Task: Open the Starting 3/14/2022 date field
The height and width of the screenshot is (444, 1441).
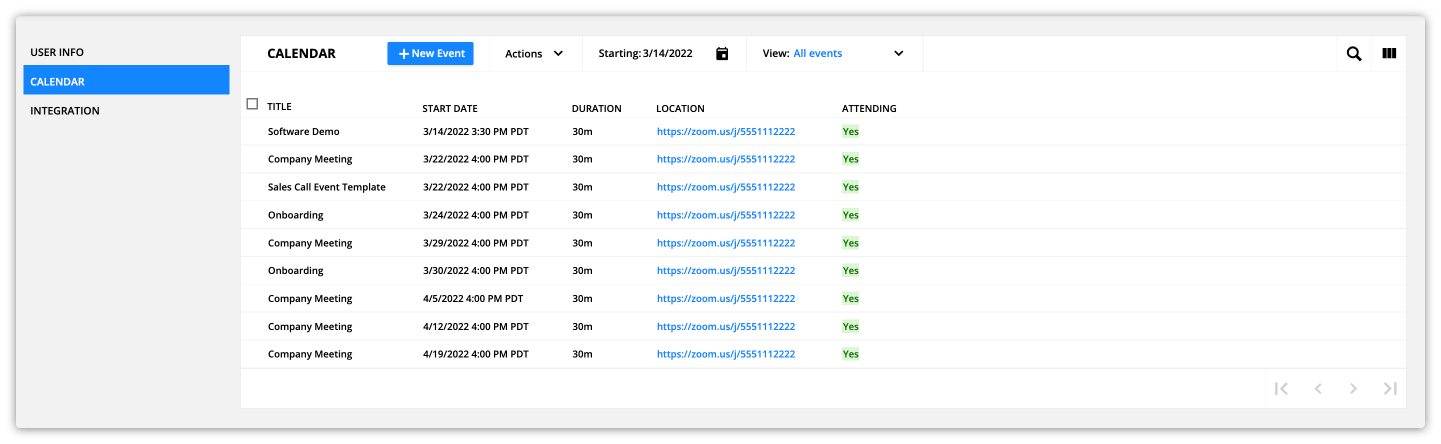Action: pyautogui.click(x=664, y=54)
